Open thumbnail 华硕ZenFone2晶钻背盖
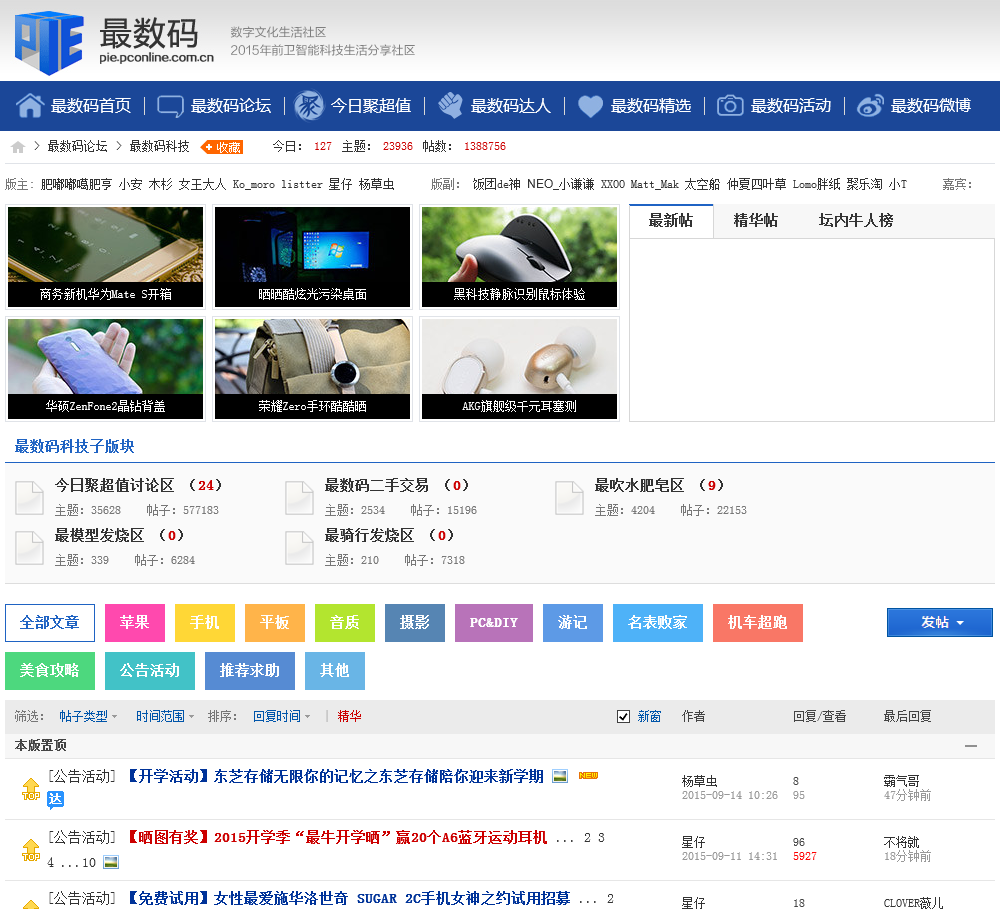The height and width of the screenshot is (909, 1000). point(105,369)
